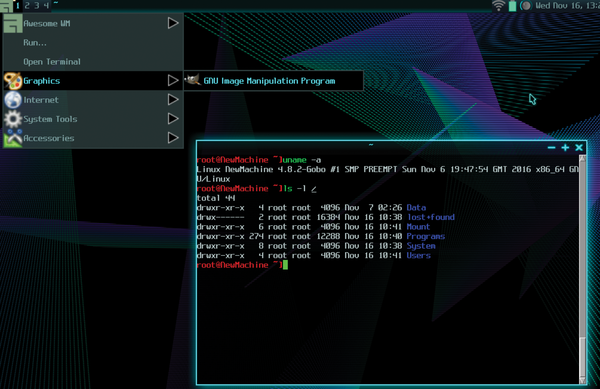Click the Users directory name
Viewport: 600px width, 389px height.
tap(419, 256)
